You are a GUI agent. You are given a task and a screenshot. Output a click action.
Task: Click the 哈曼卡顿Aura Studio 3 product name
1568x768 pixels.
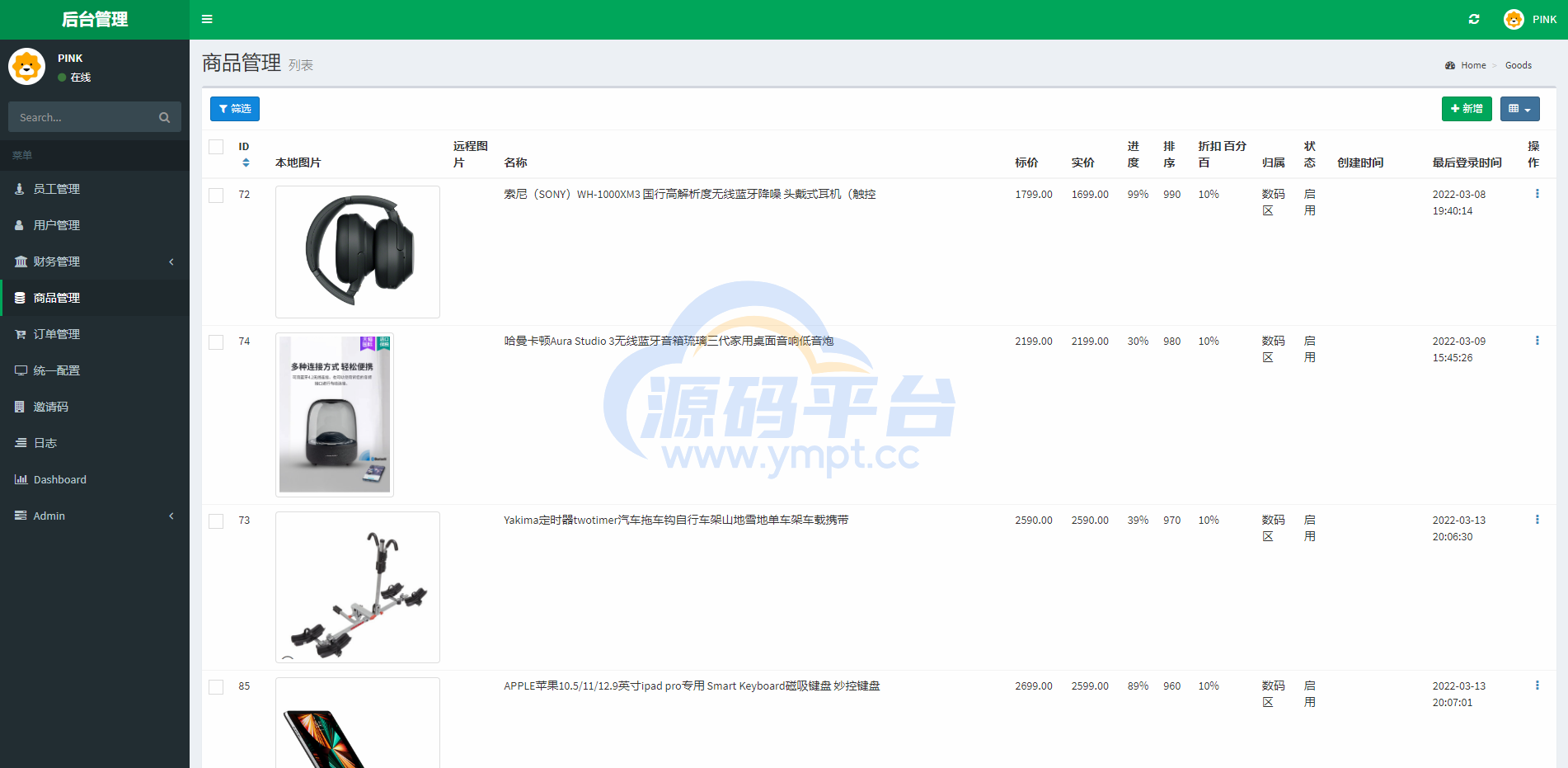[669, 341]
